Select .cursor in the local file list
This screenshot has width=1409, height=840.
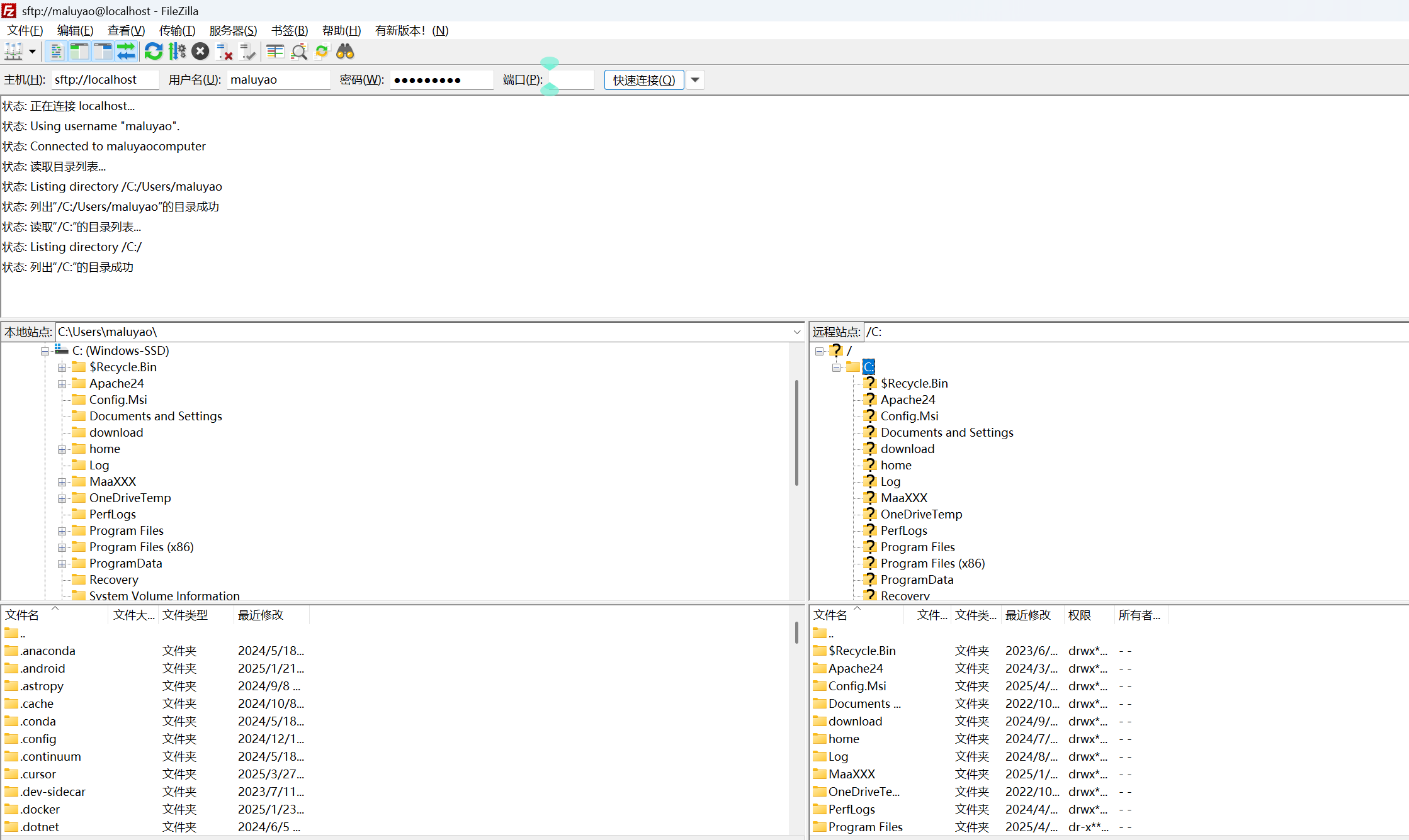(38, 774)
